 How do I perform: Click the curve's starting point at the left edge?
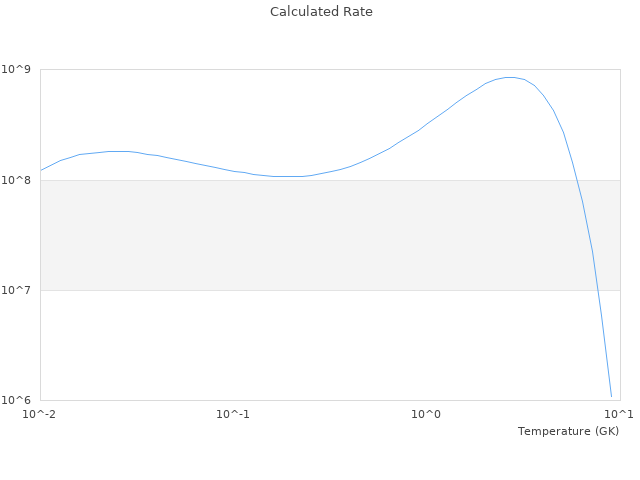pyautogui.click(x=41, y=169)
